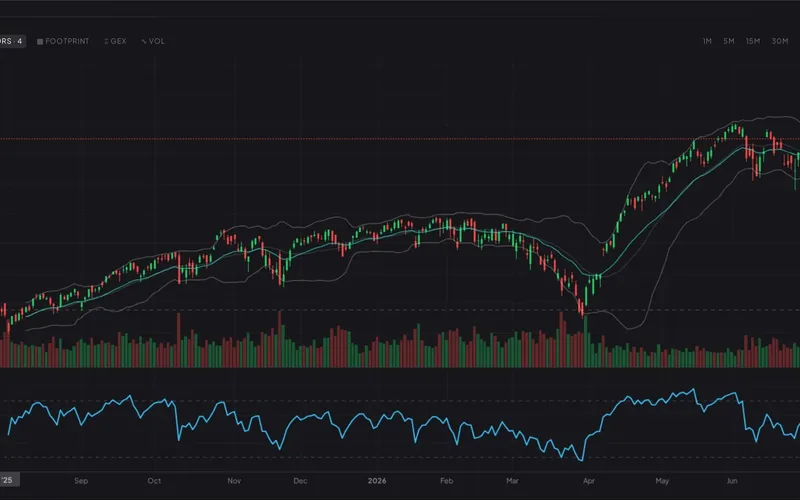The image size is (800, 500).
Task: Select the 1M timeframe
Action: click(x=707, y=41)
